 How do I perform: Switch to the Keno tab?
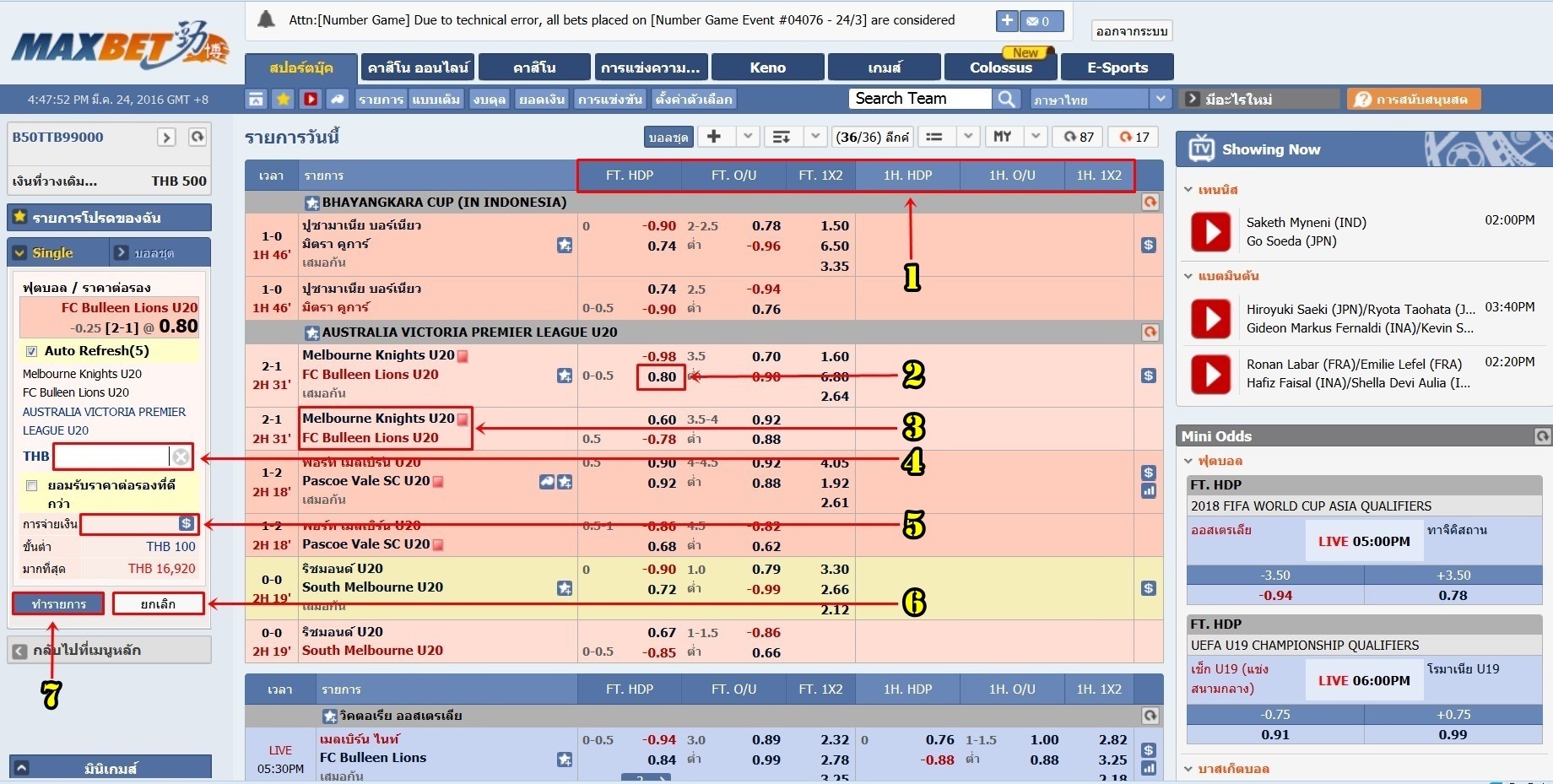[x=767, y=68]
